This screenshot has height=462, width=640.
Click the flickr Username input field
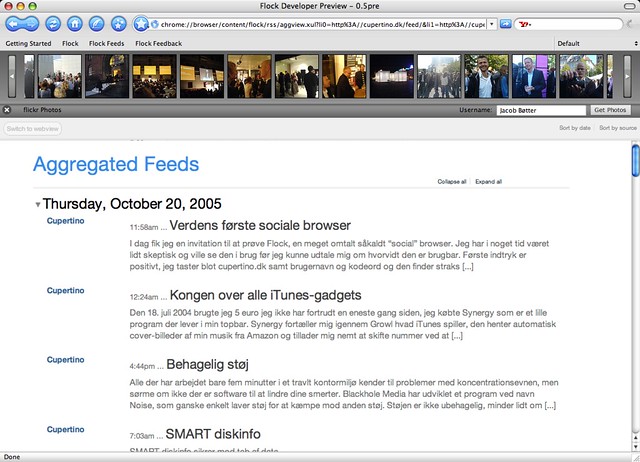[x=541, y=110]
